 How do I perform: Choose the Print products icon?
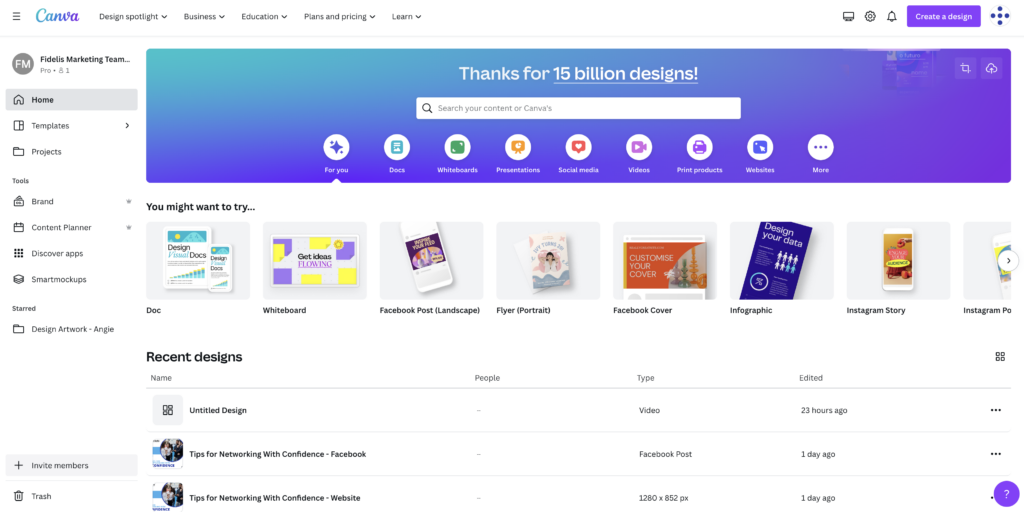tap(699, 147)
